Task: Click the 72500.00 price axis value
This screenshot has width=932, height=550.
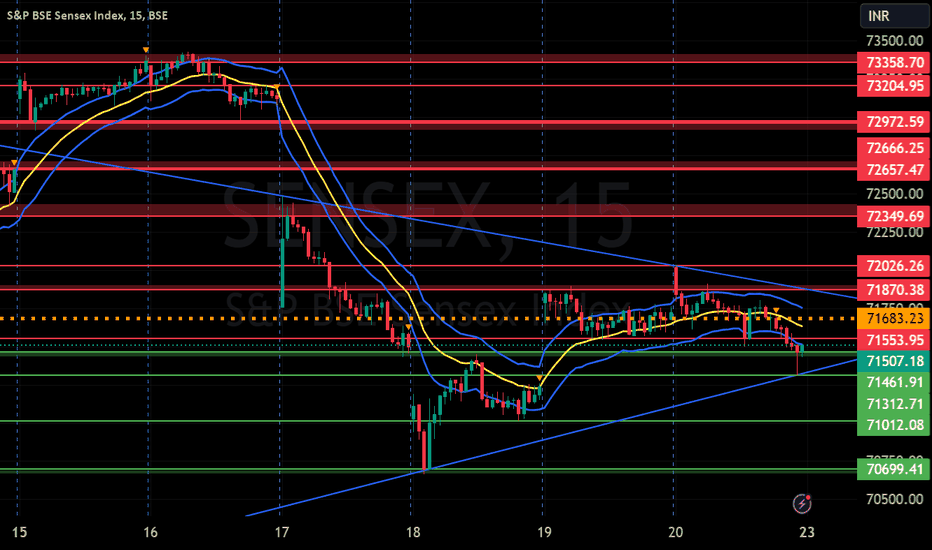Action: tap(894, 194)
